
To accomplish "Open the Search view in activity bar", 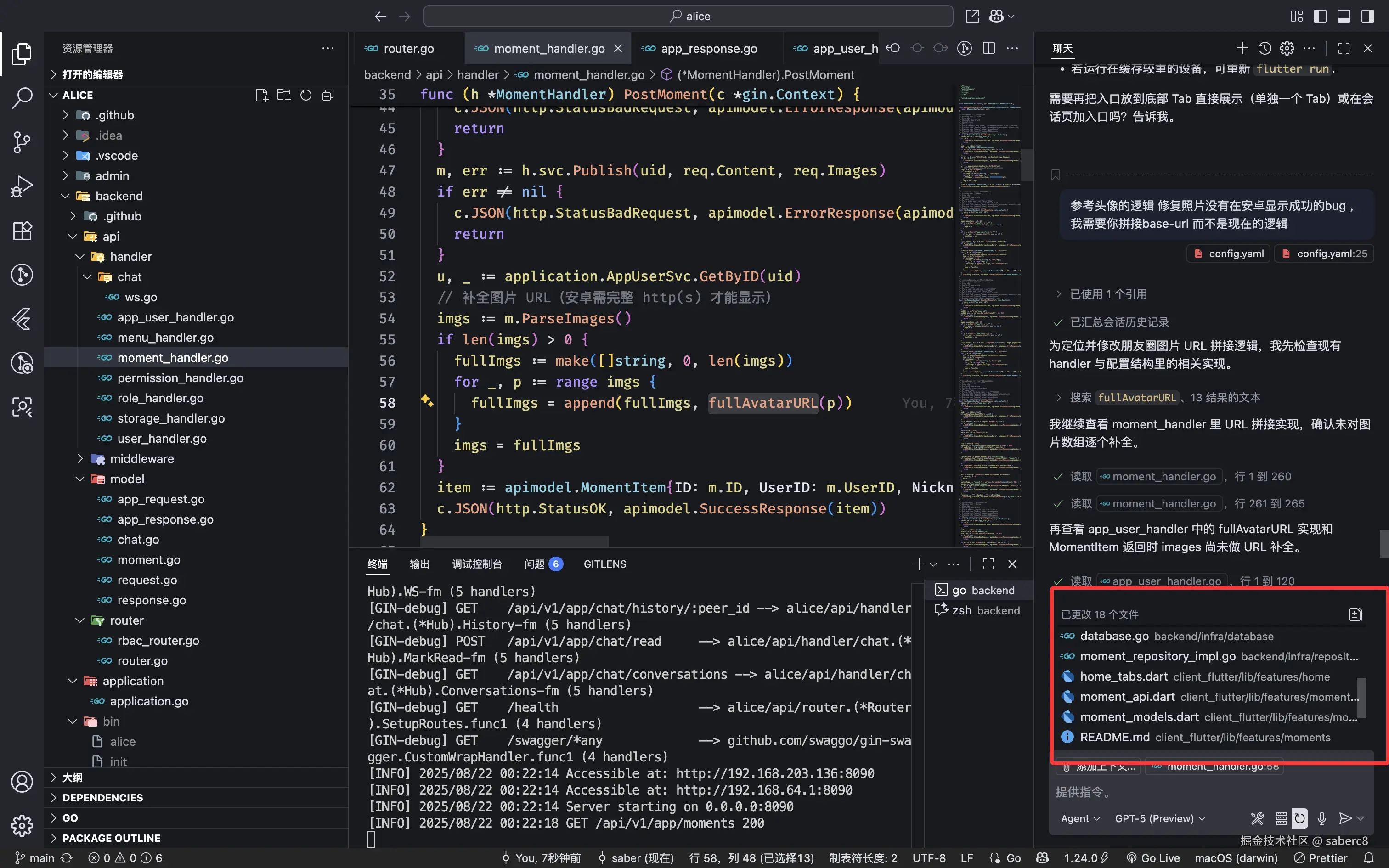I will (22, 97).
